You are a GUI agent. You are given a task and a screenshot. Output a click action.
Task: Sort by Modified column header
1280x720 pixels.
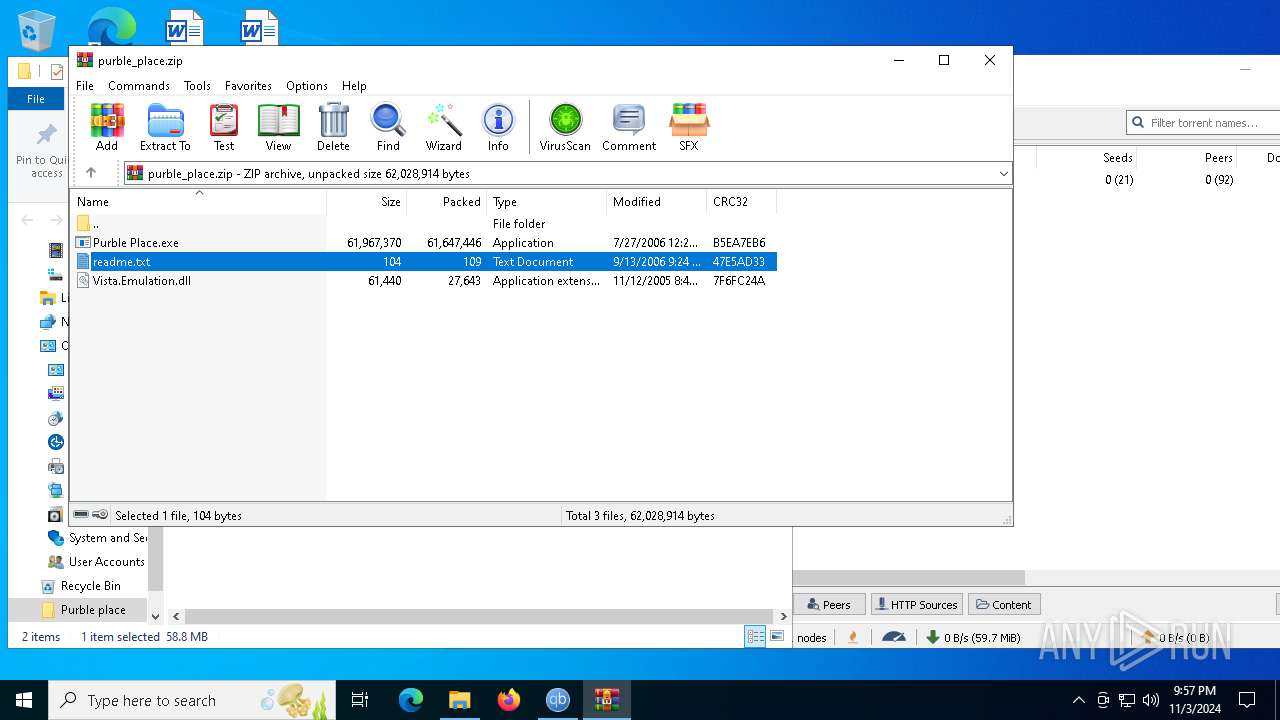point(656,202)
